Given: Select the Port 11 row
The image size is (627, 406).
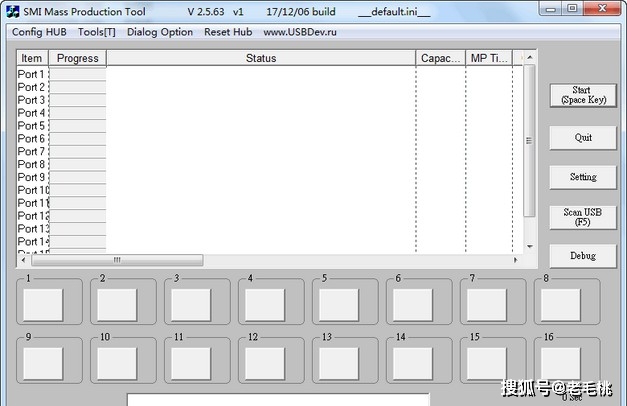Looking at the screenshot, I should pos(270,203).
